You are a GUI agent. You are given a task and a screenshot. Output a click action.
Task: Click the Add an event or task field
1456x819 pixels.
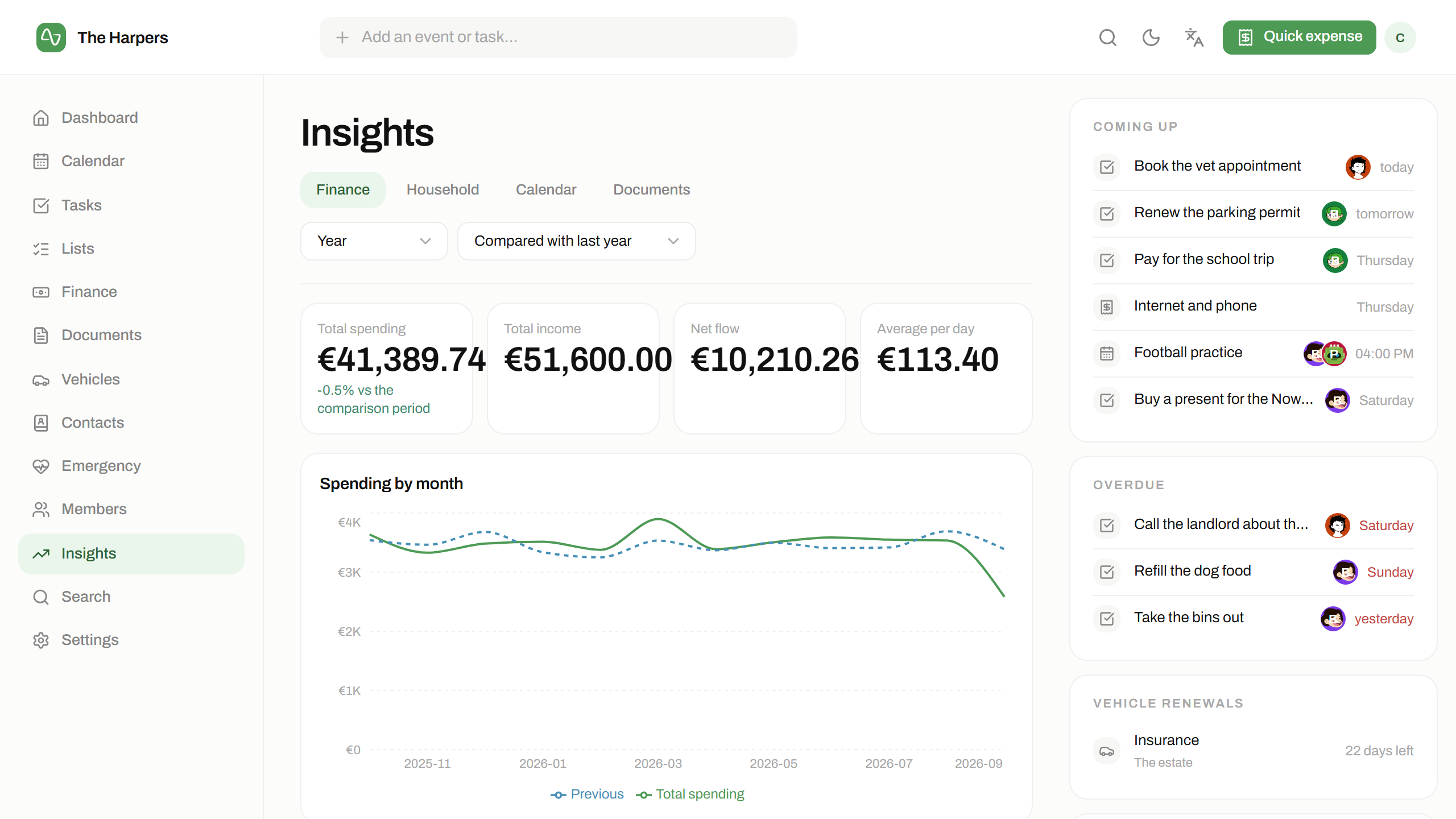tap(558, 38)
